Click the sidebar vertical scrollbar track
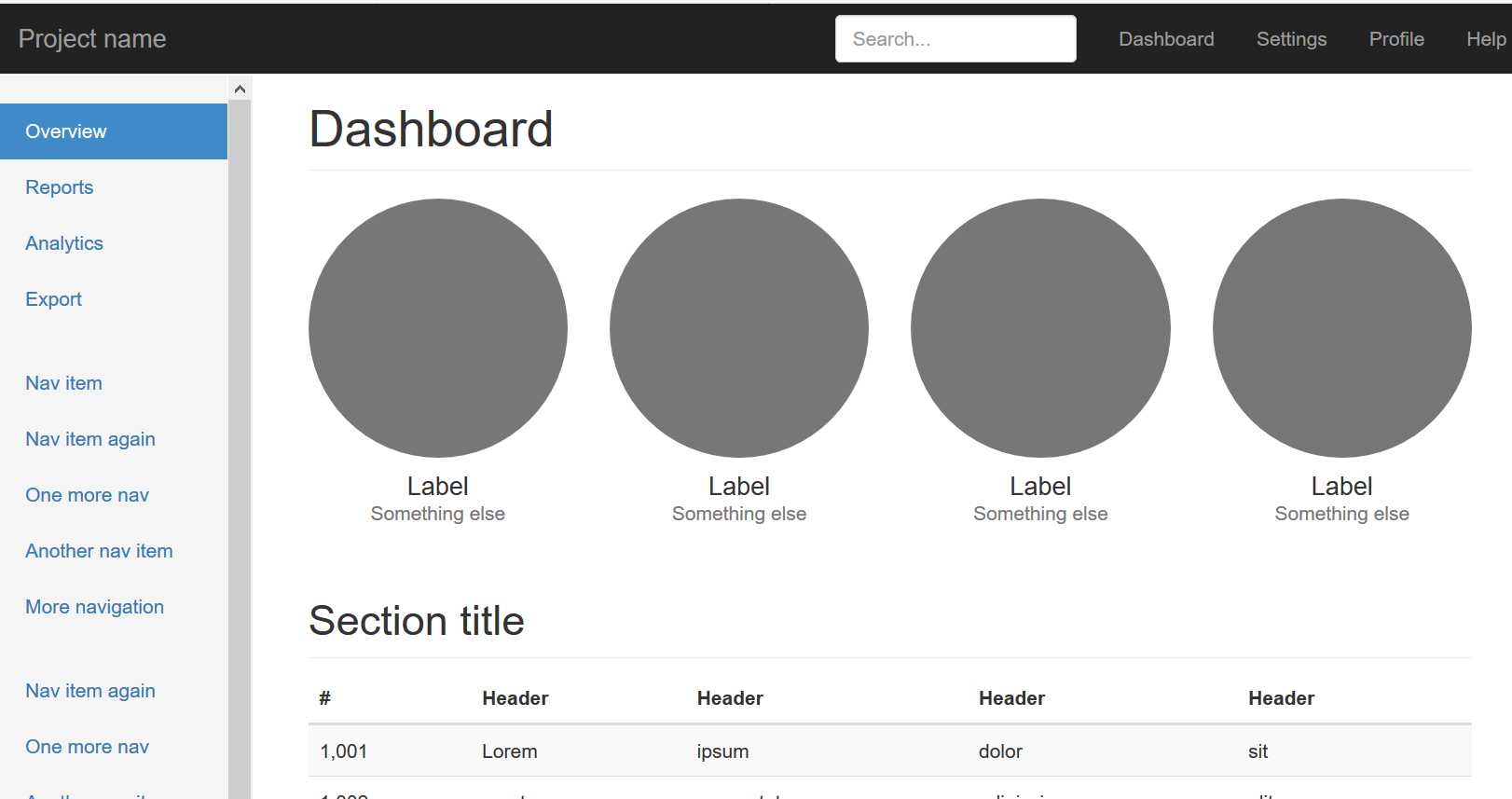This screenshot has width=1512, height=799. [240, 448]
